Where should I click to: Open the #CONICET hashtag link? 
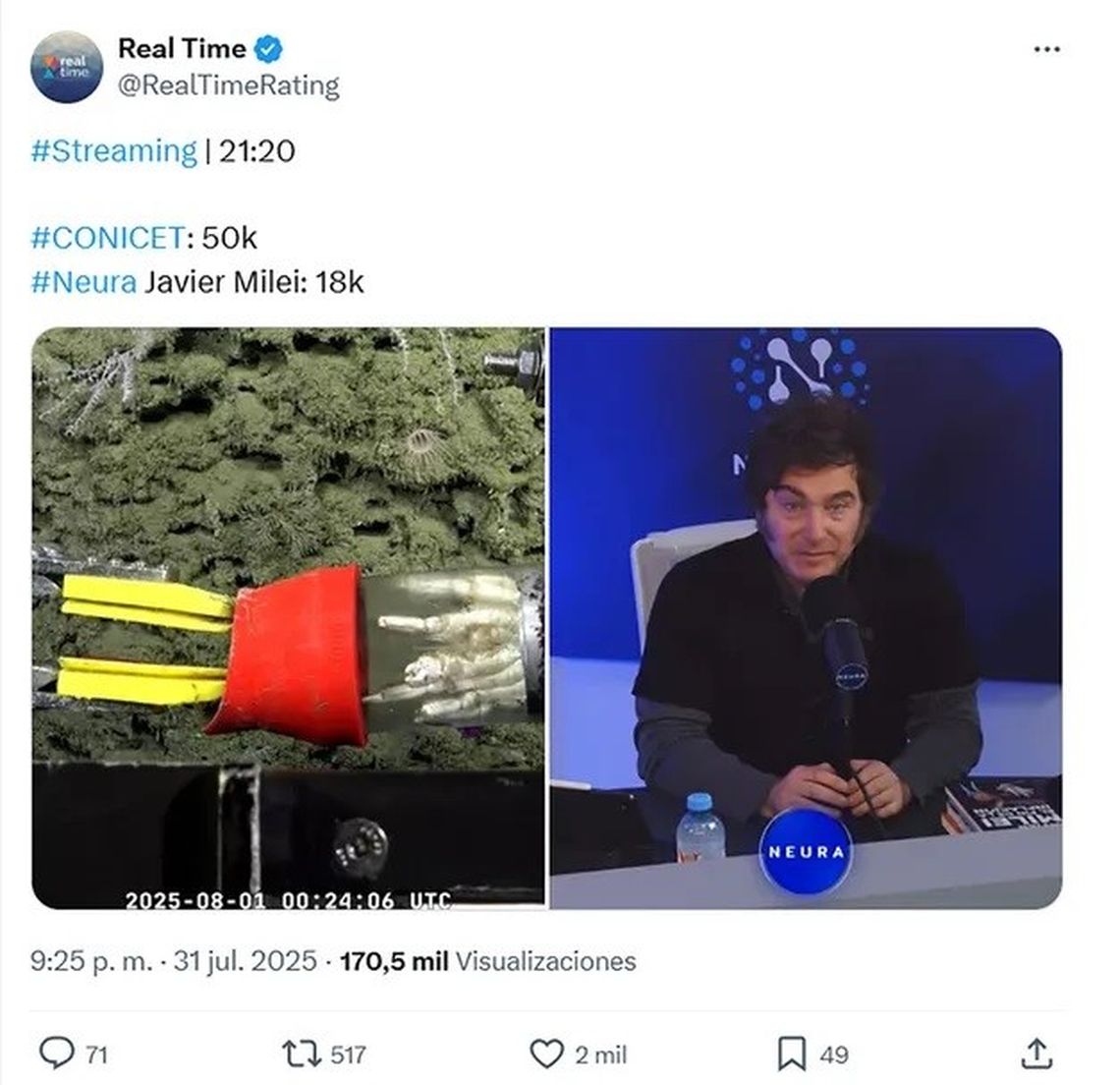pyautogui.click(x=108, y=238)
